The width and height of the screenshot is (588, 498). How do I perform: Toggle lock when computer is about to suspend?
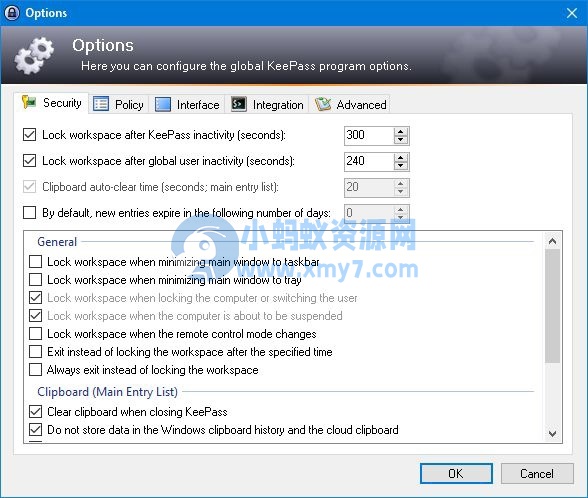tap(36, 315)
